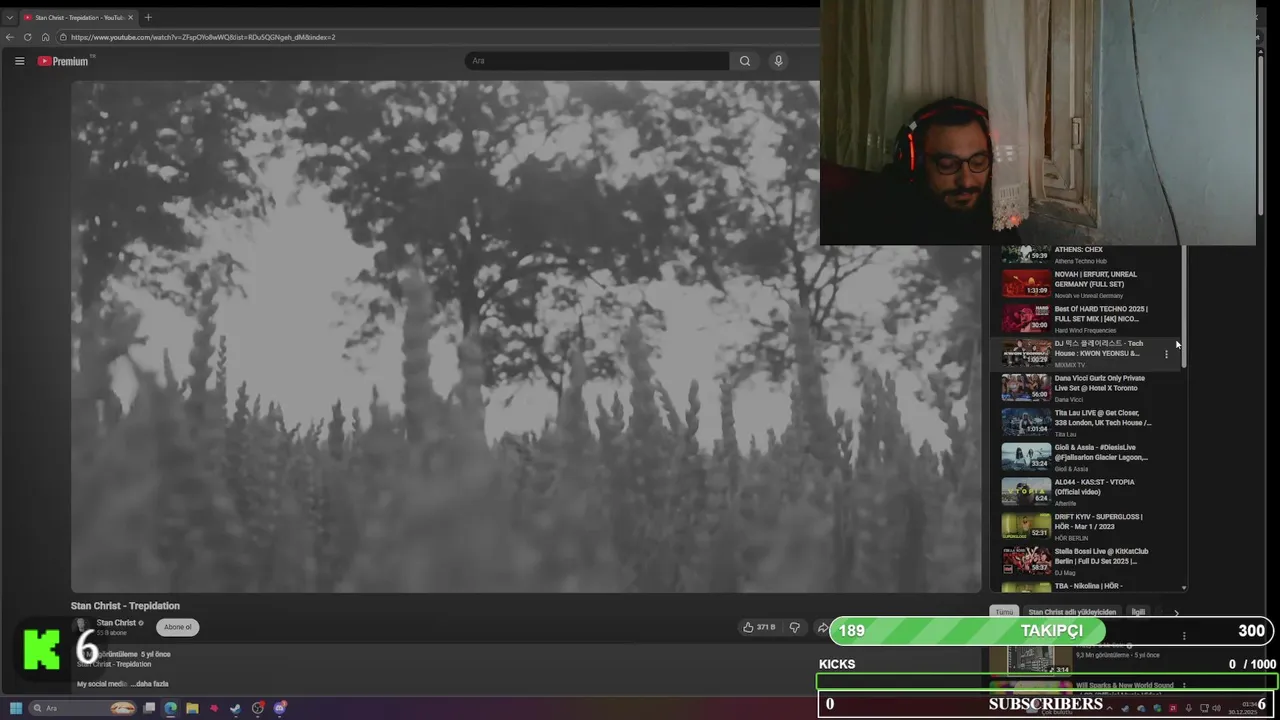The image size is (1280, 720).
Task: Select 'Stan Christ adlı yükleyiciden' chip
Action: pos(1072,612)
